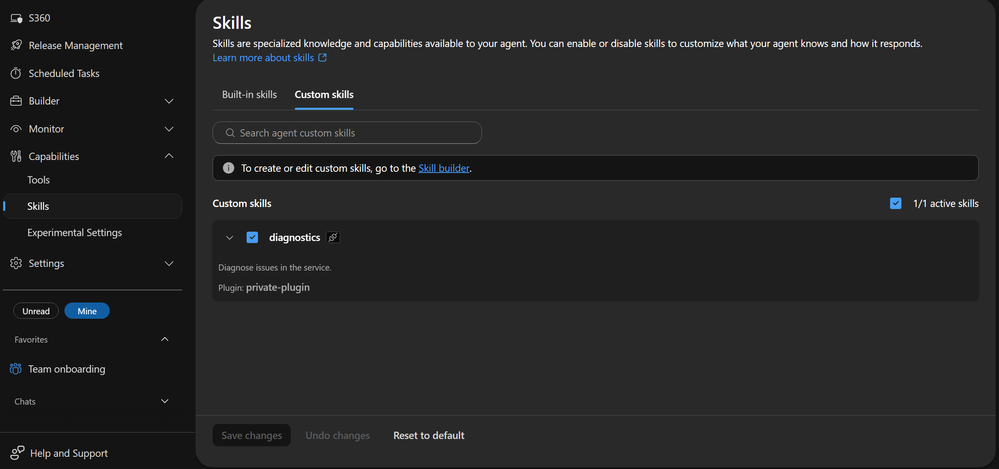Click the private-plugin plugin name
Screen dimensions: 999x469
click(278, 287)
